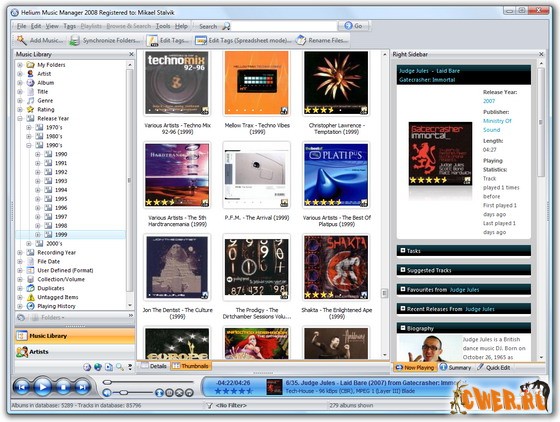Click the Add Music toolbar icon

[x=21, y=40]
